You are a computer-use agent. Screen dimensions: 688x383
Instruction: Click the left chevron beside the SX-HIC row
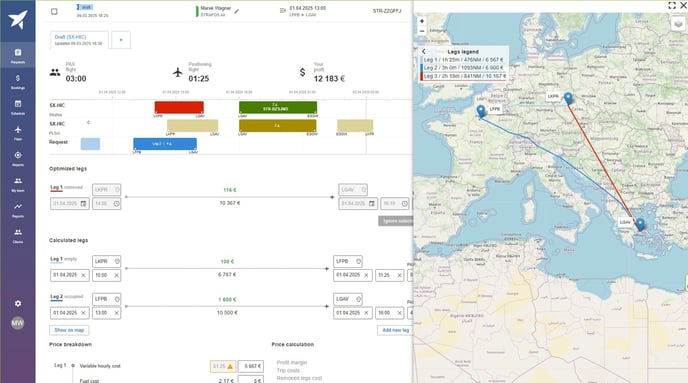pyautogui.click(x=88, y=122)
